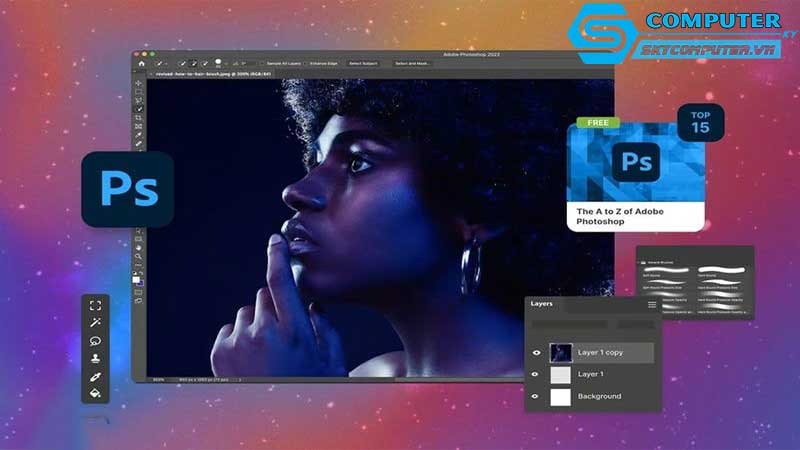
Task: Switch to the Layers panel tab
Action: [x=541, y=304]
